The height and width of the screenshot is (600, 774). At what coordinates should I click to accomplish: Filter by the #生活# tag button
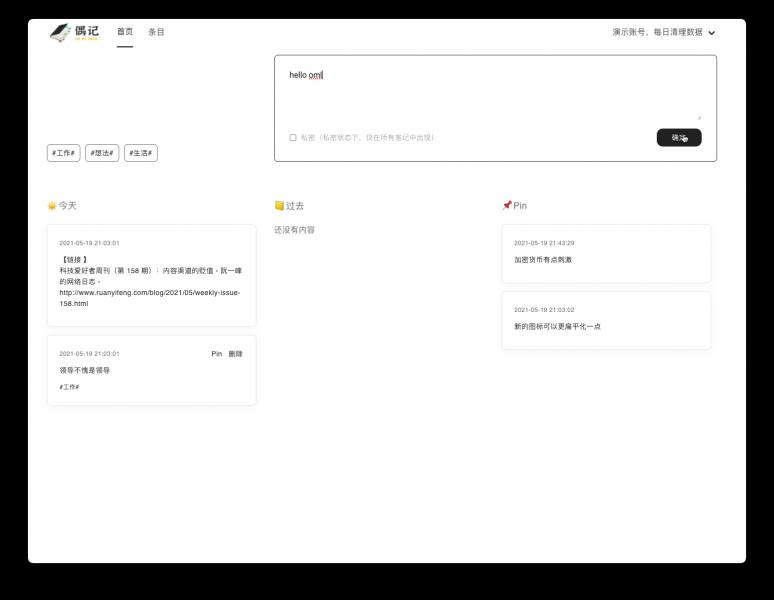(x=141, y=153)
